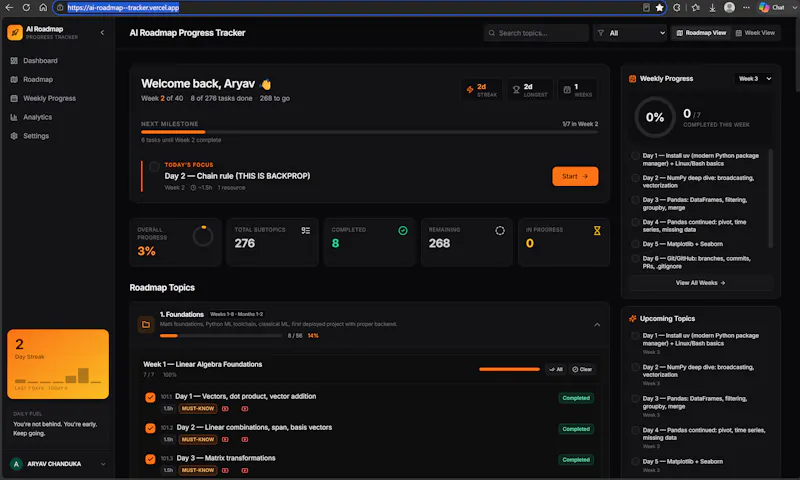This screenshot has height=480, width=800.
Task: Click the Remaining dashed circle icon
Action: coord(500,231)
